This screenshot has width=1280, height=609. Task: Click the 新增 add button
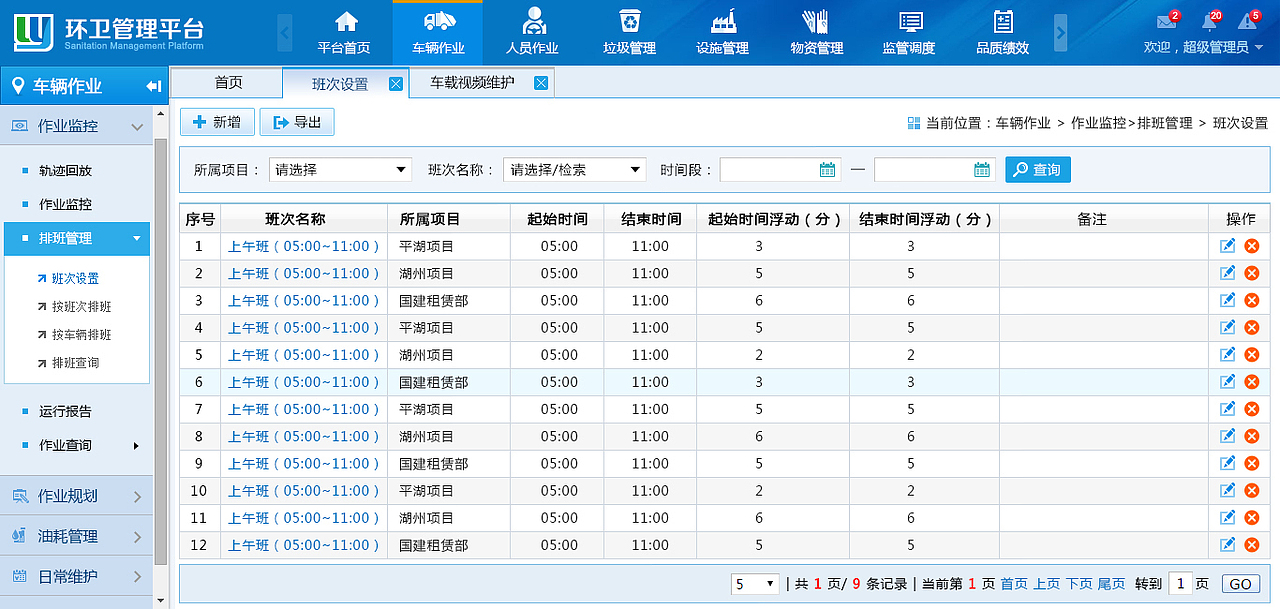pyautogui.click(x=217, y=122)
